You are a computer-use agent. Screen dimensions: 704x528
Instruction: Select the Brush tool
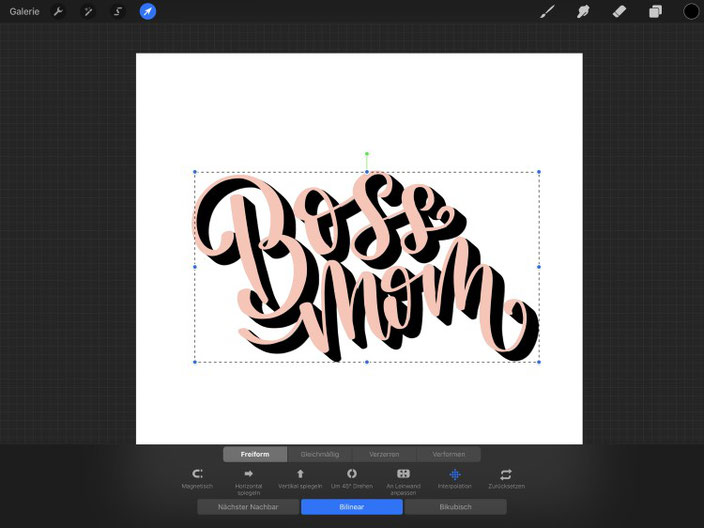click(x=547, y=12)
